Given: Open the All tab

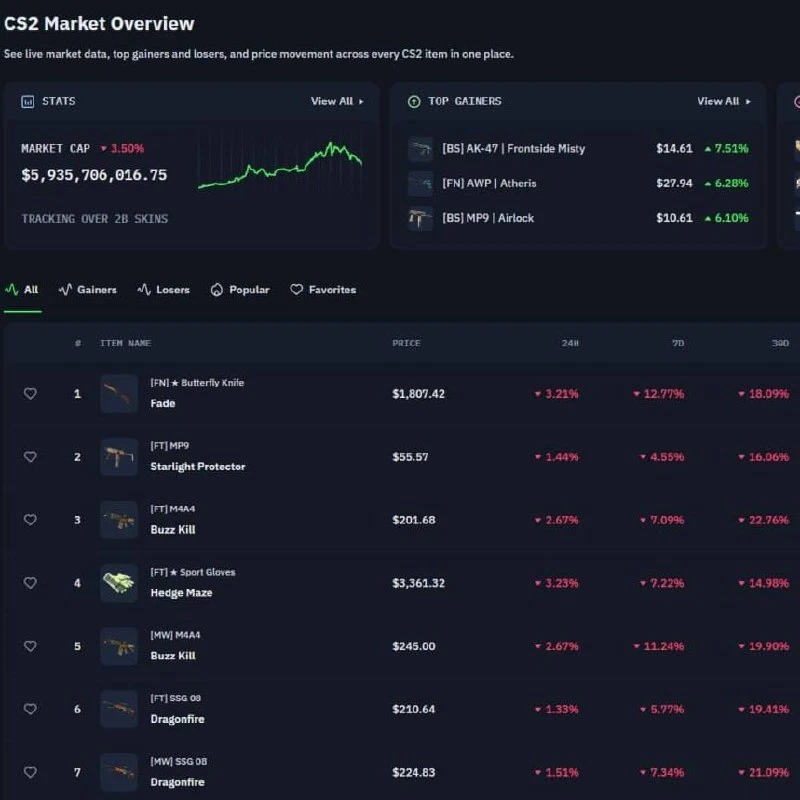Looking at the screenshot, I should (22, 290).
